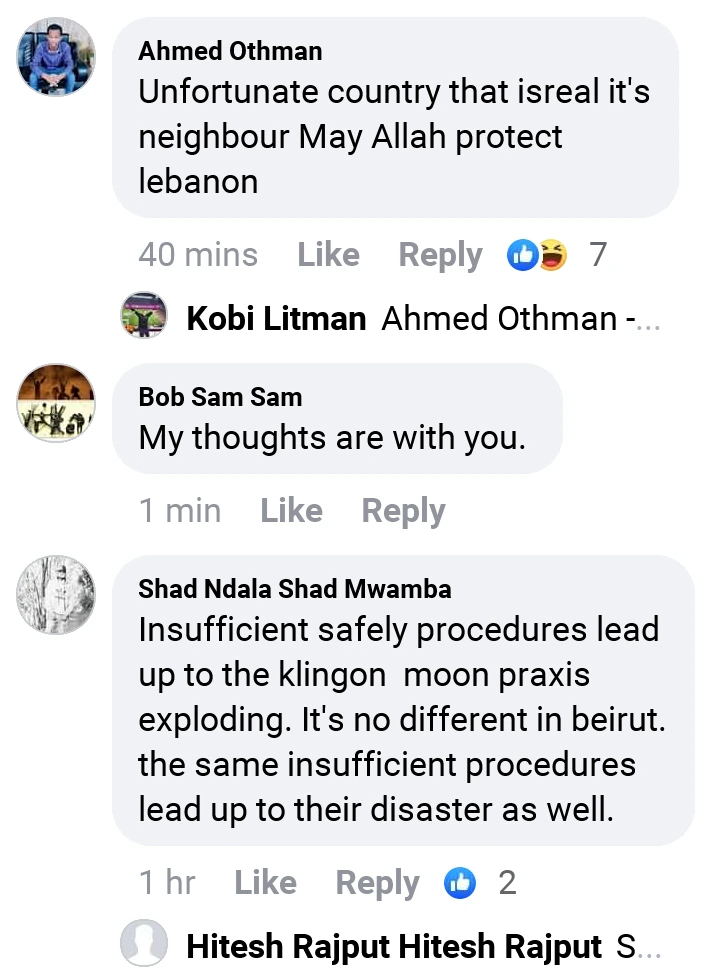Click the laughing reaction emoji icon

click(553, 256)
